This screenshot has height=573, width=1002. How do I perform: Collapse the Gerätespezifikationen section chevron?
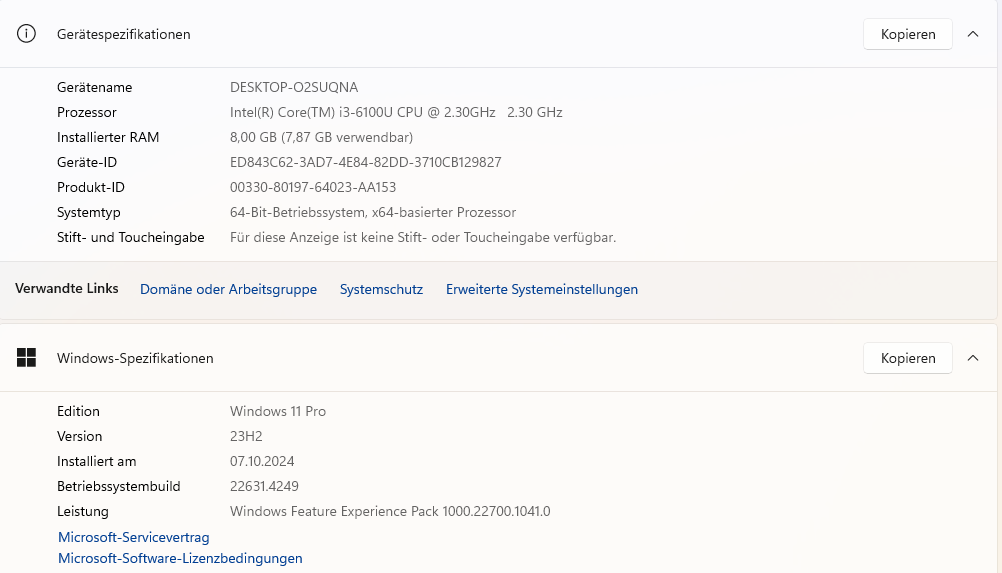(x=973, y=34)
